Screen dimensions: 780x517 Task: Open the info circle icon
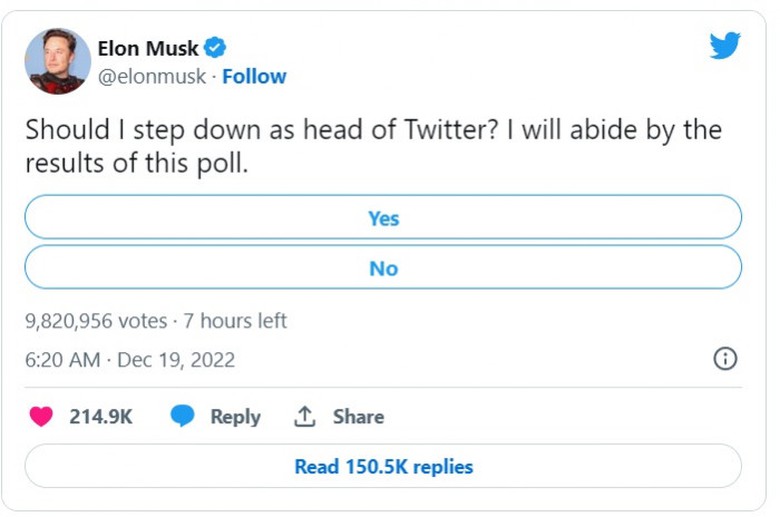coord(725,359)
